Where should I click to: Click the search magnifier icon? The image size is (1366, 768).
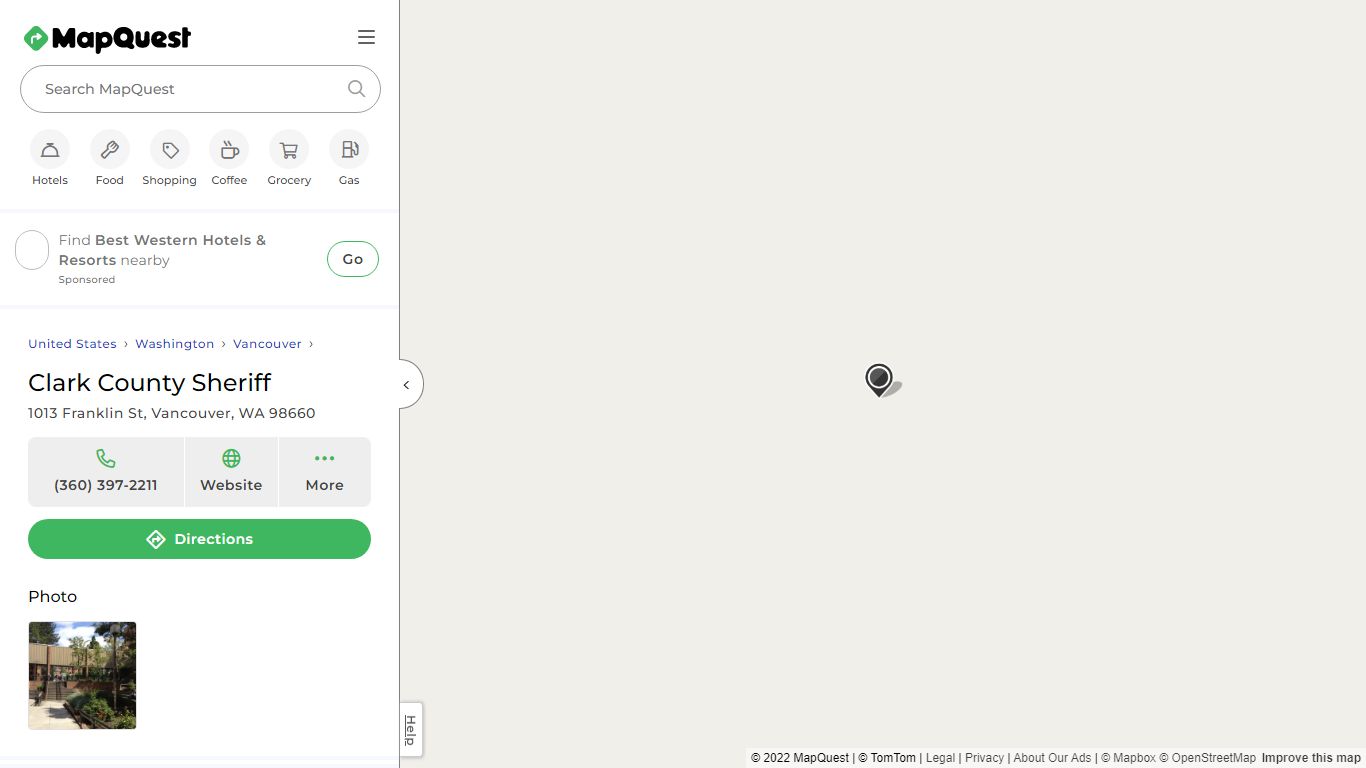pyautogui.click(x=356, y=88)
